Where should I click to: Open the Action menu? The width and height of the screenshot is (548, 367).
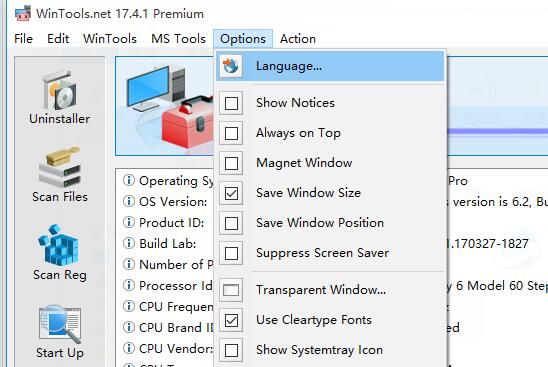[x=298, y=38]
